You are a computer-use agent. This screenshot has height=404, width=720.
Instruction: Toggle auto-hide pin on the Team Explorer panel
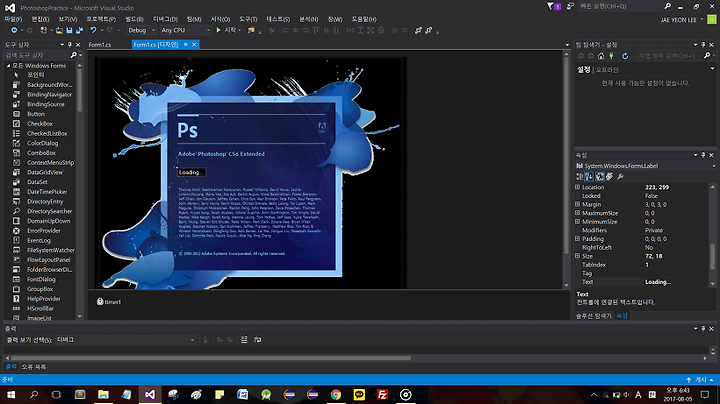pos(703,45)
